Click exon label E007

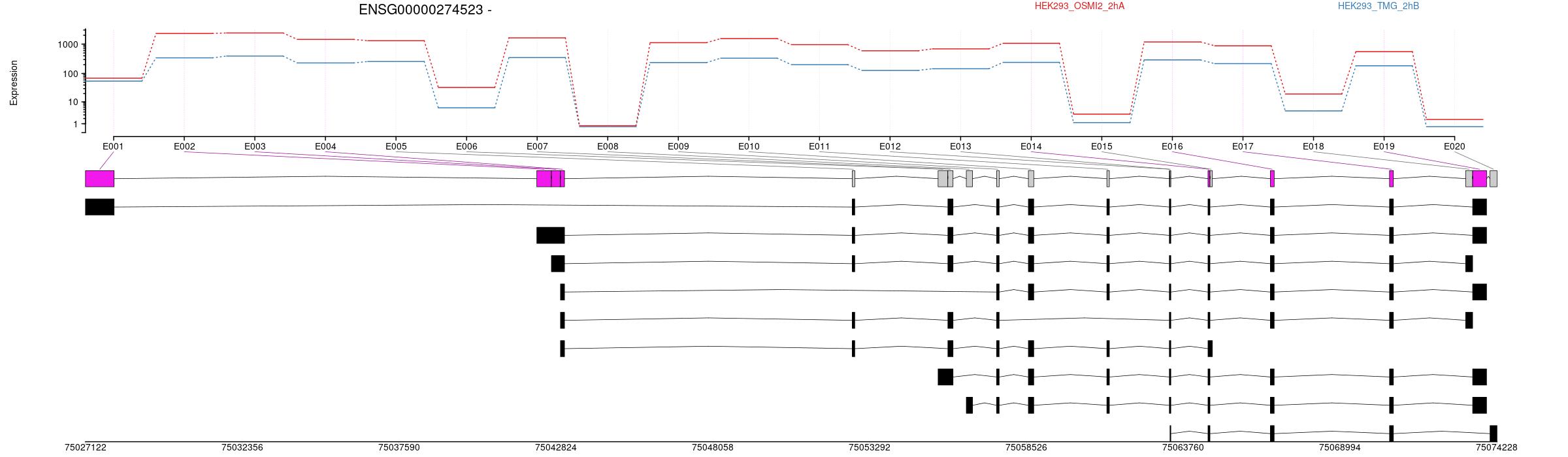[537, 147]
